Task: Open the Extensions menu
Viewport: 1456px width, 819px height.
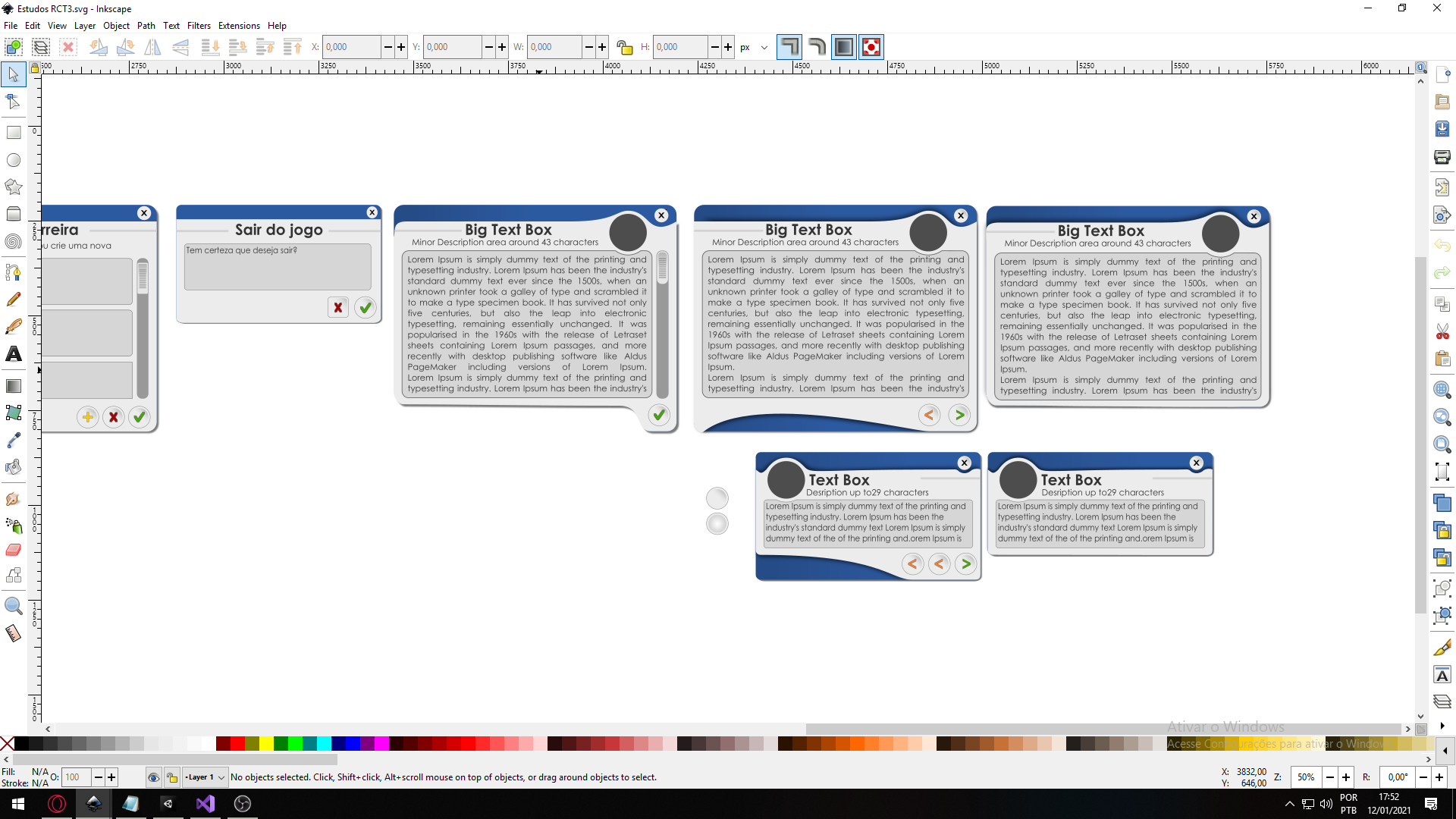Action: (x=239, y=25)
